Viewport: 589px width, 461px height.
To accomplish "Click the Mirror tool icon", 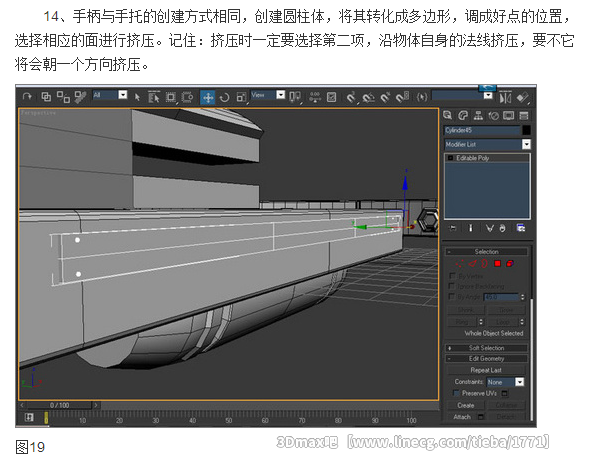I will 505,98.
